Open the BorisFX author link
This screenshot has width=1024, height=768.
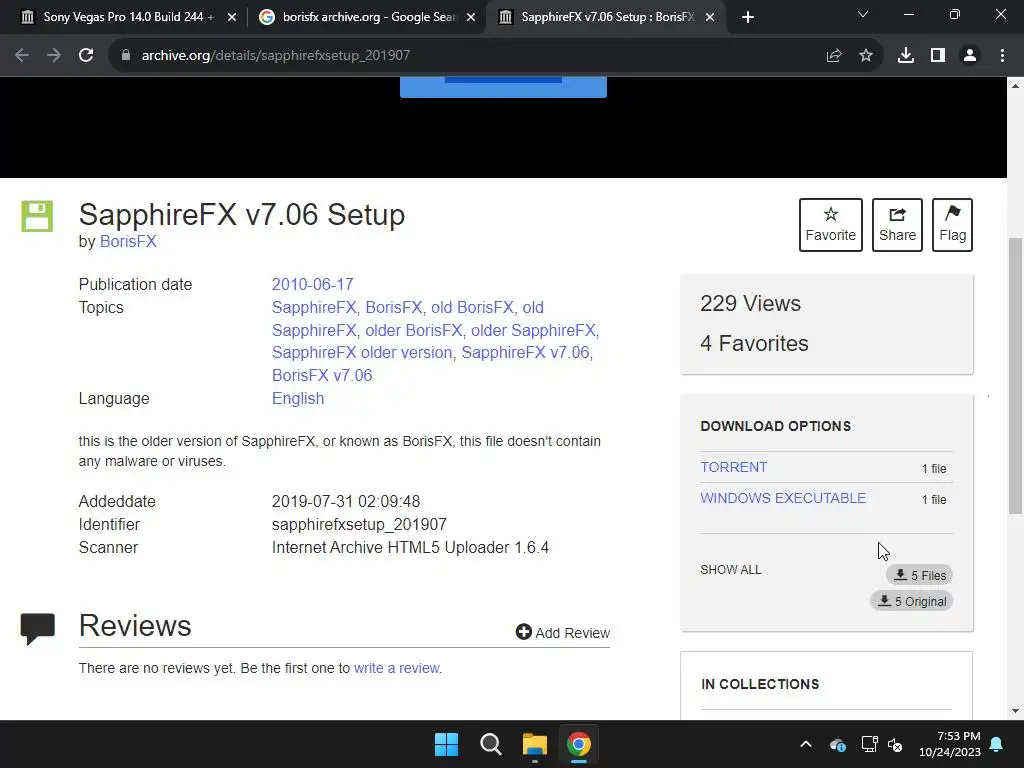128,242
